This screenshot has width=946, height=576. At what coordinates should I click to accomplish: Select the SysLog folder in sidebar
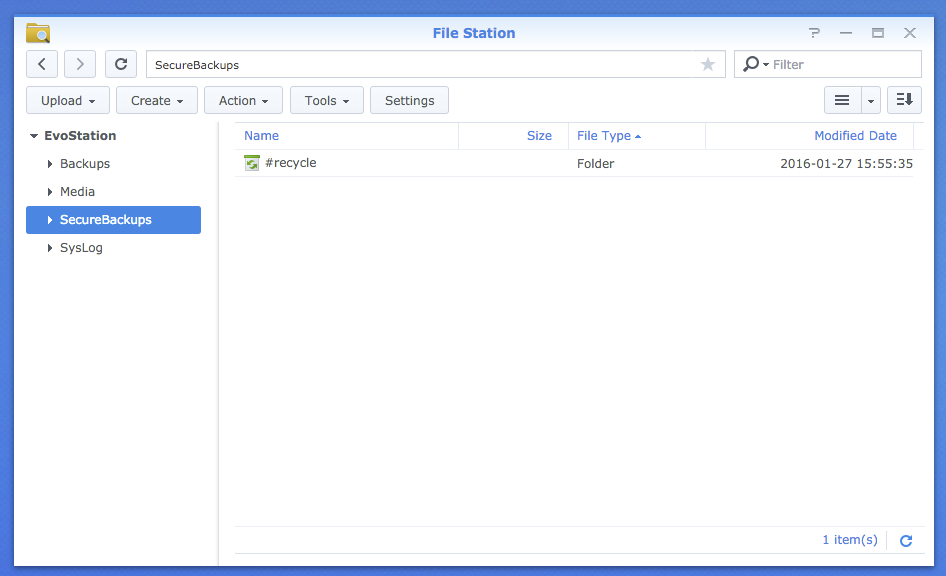(81, 248)
